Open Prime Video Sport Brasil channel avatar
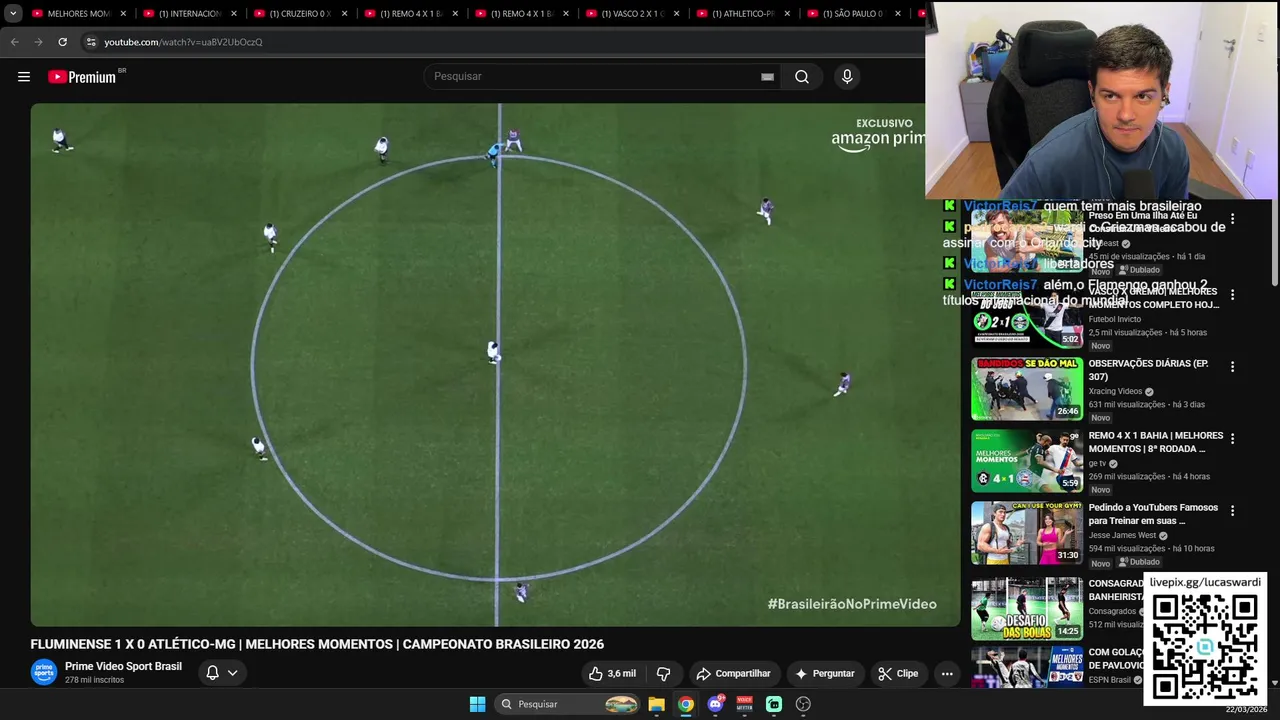The height and width of the screenshot is (720, 1280). point(44,672)
